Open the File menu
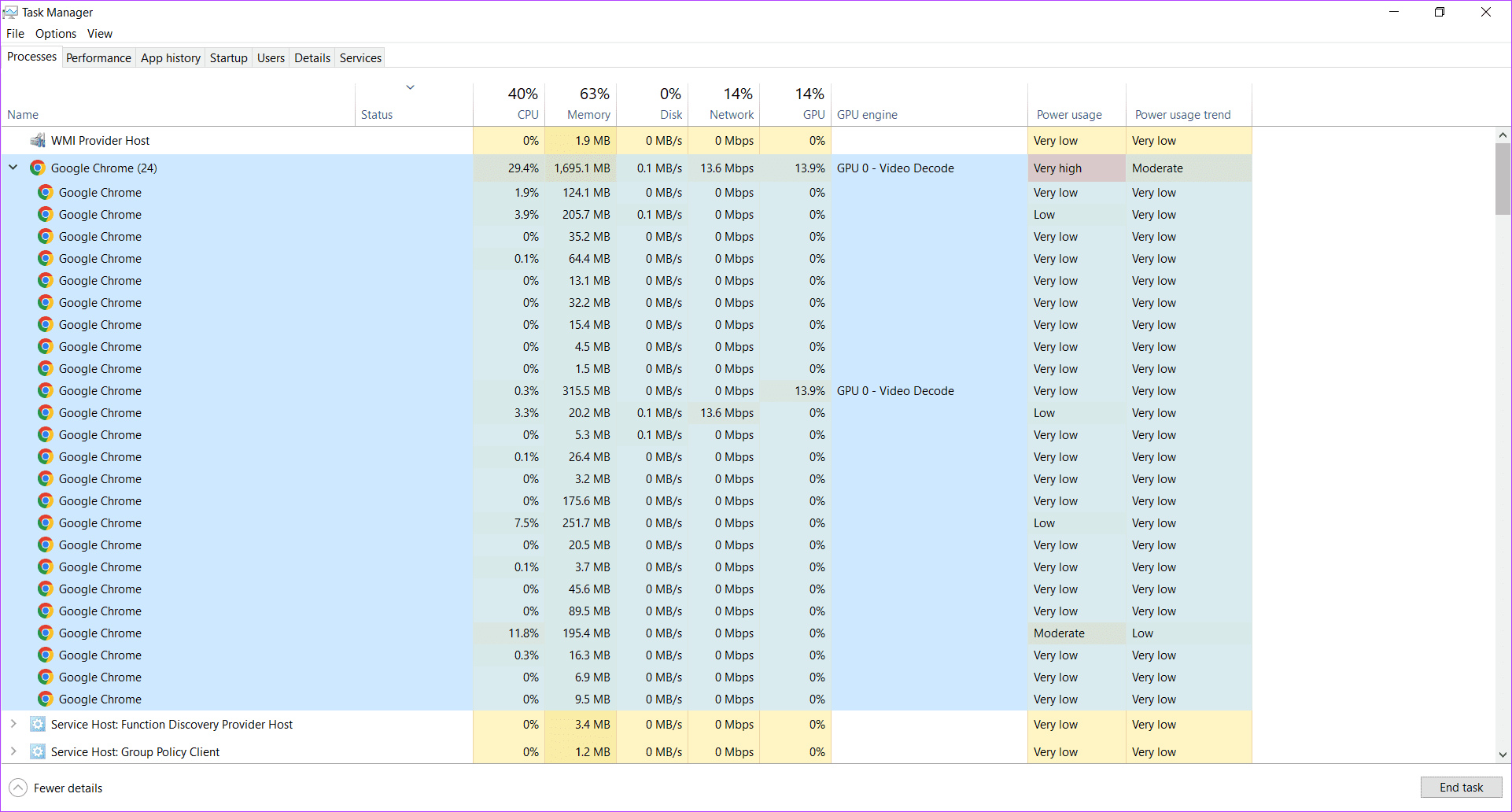1512x812 pixels. (x=15, y=34)
